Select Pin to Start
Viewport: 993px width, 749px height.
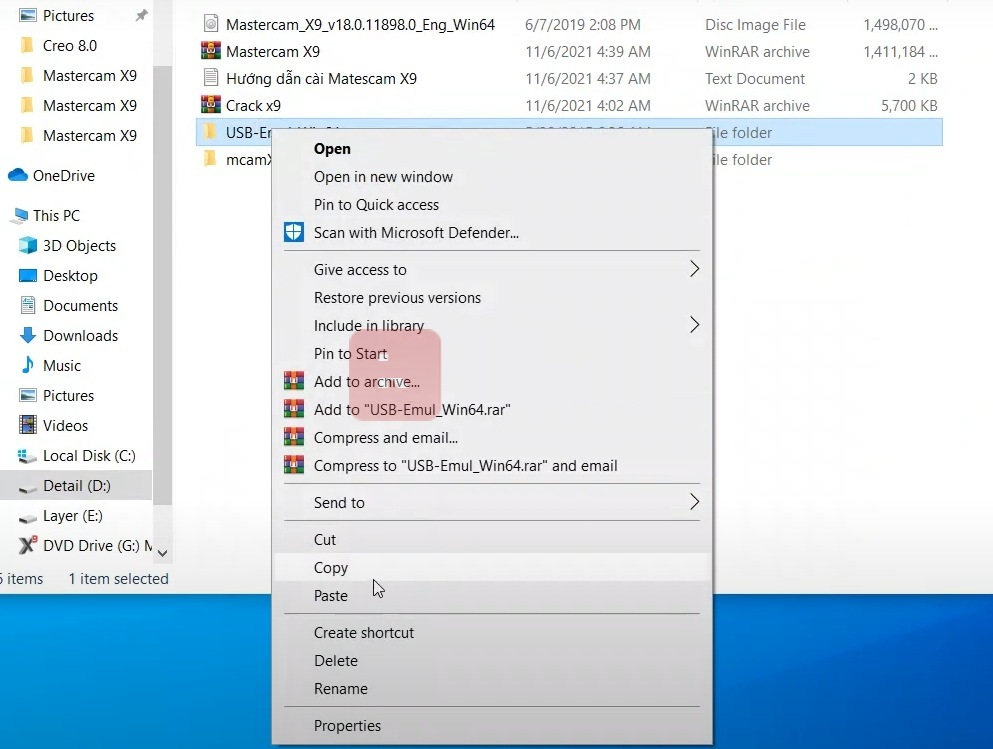[x=350, y=353]
